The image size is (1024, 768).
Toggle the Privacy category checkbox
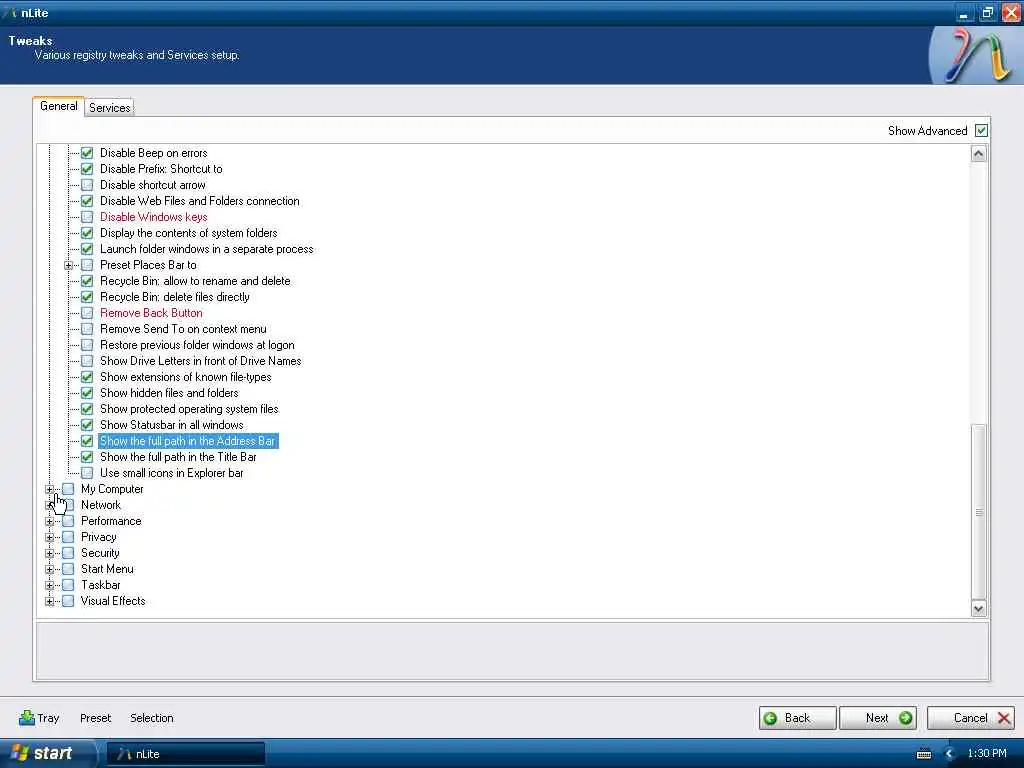pos(68,537)
